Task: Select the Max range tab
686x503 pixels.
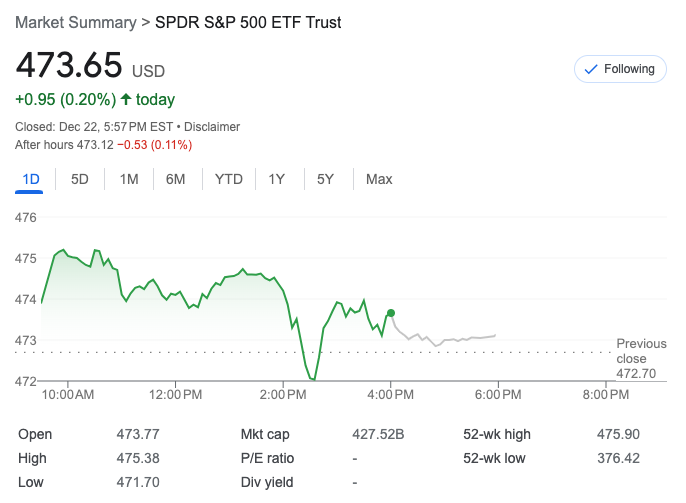Action: (x=379, y=179)
